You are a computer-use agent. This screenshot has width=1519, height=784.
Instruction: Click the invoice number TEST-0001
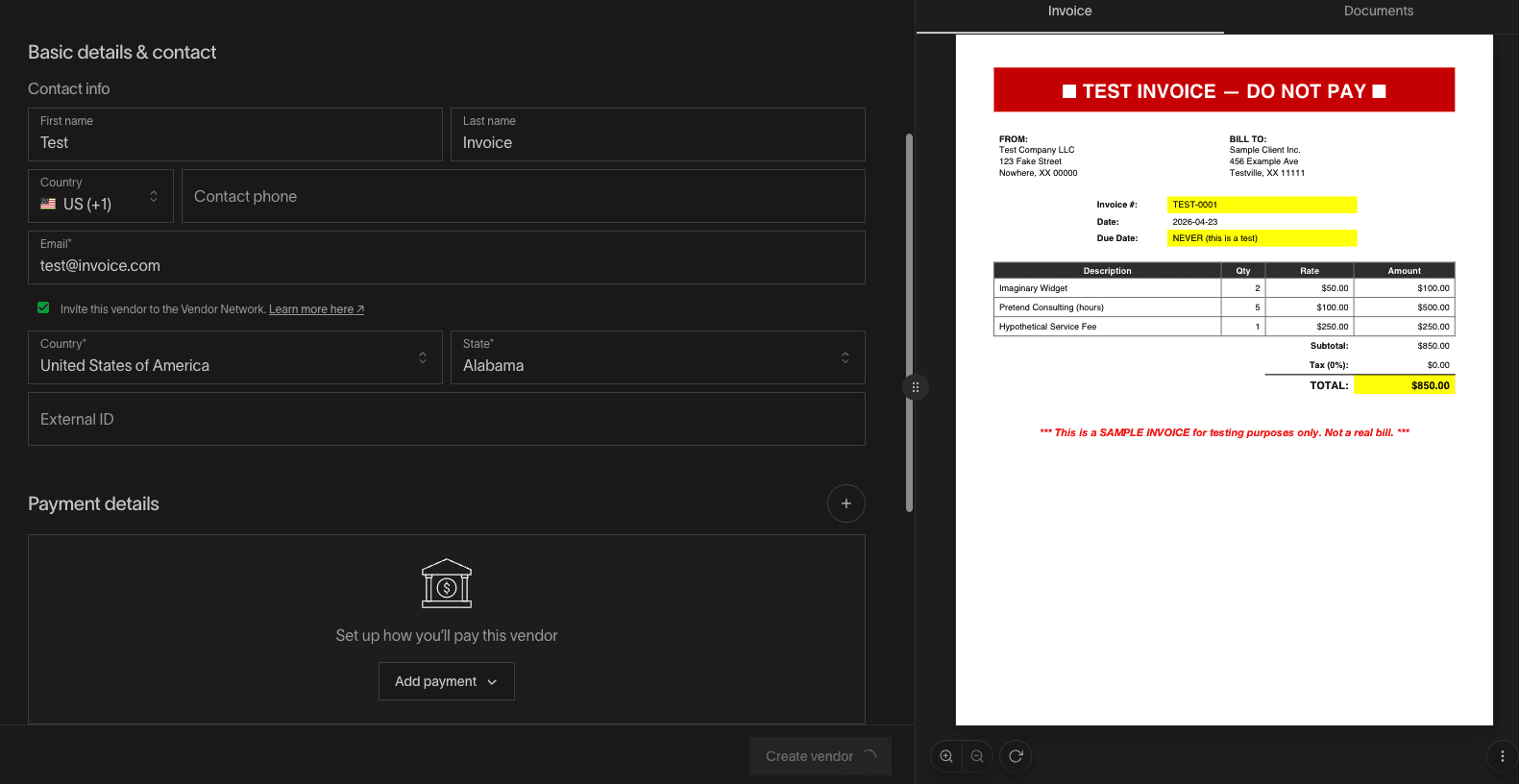[1194, 205]
